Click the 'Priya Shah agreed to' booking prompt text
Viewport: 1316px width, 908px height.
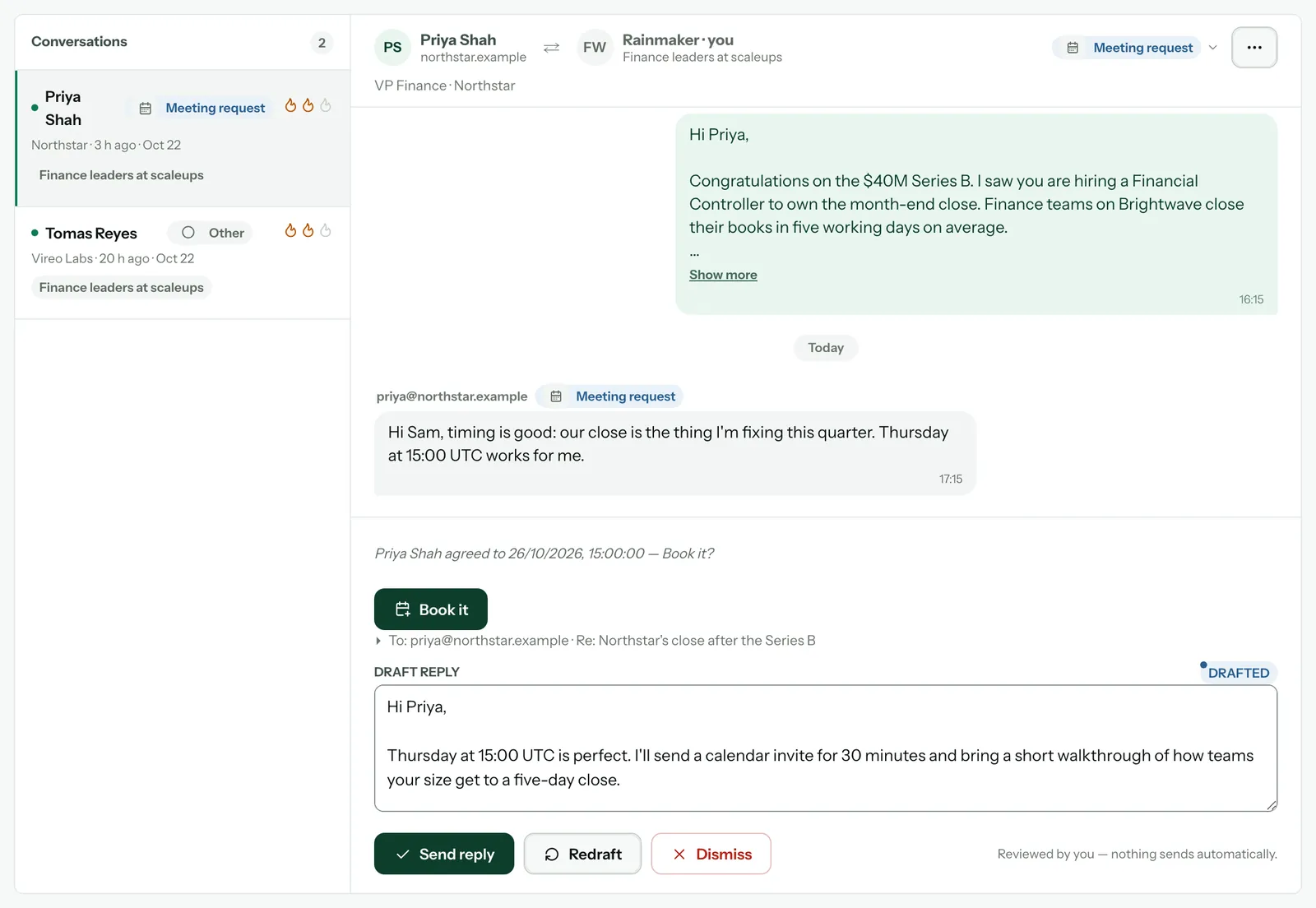[x=544, y=554]
